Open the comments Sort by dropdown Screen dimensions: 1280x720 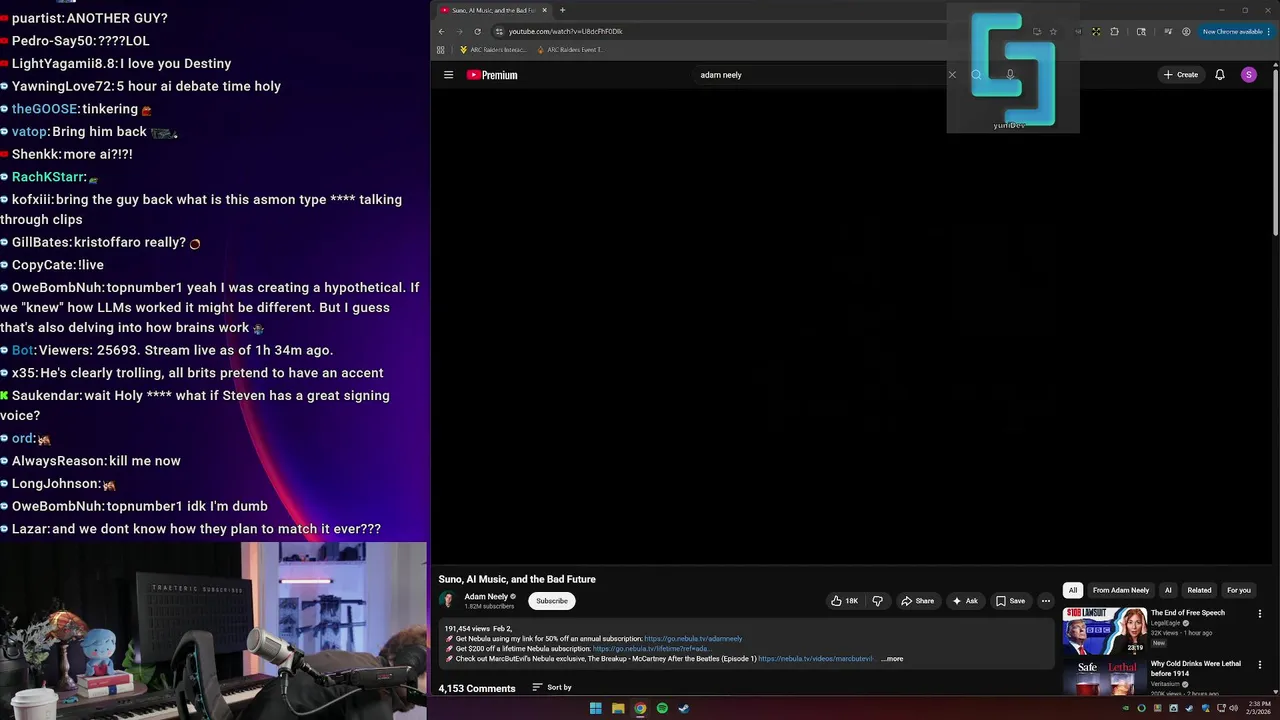(x=552, y=687)
